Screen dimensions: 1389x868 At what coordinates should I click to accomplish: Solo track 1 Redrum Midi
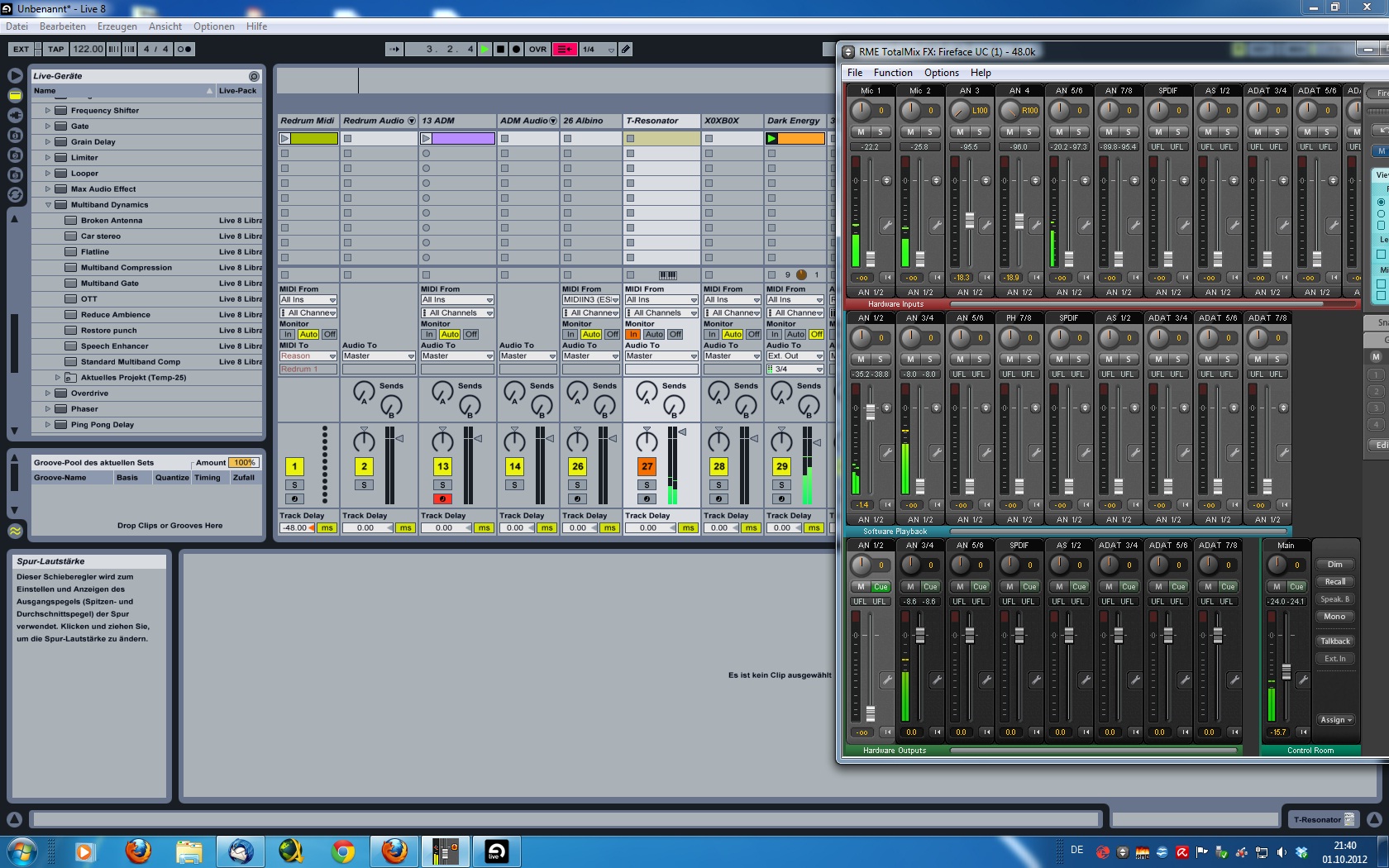point(294,484)
